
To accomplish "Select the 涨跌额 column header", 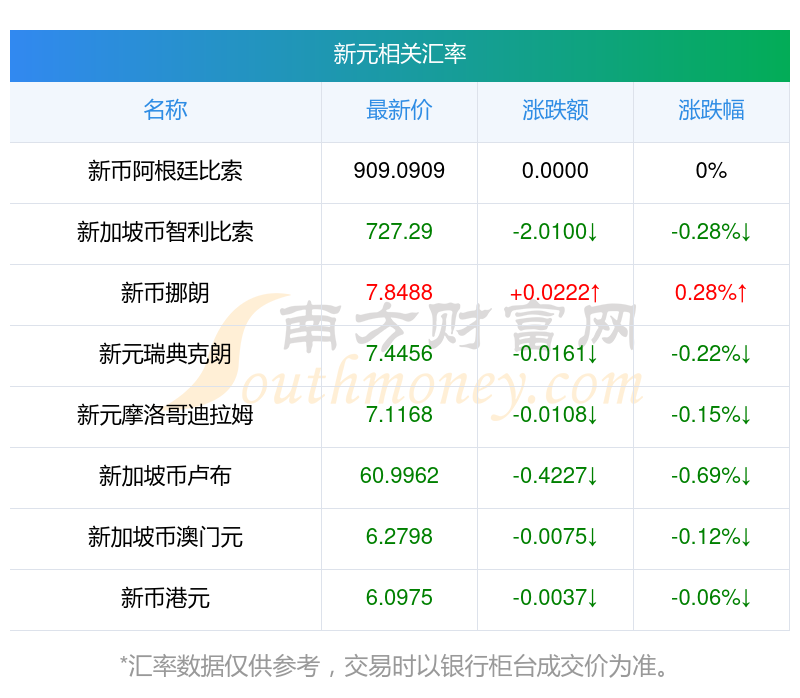I will coord(555,110).
